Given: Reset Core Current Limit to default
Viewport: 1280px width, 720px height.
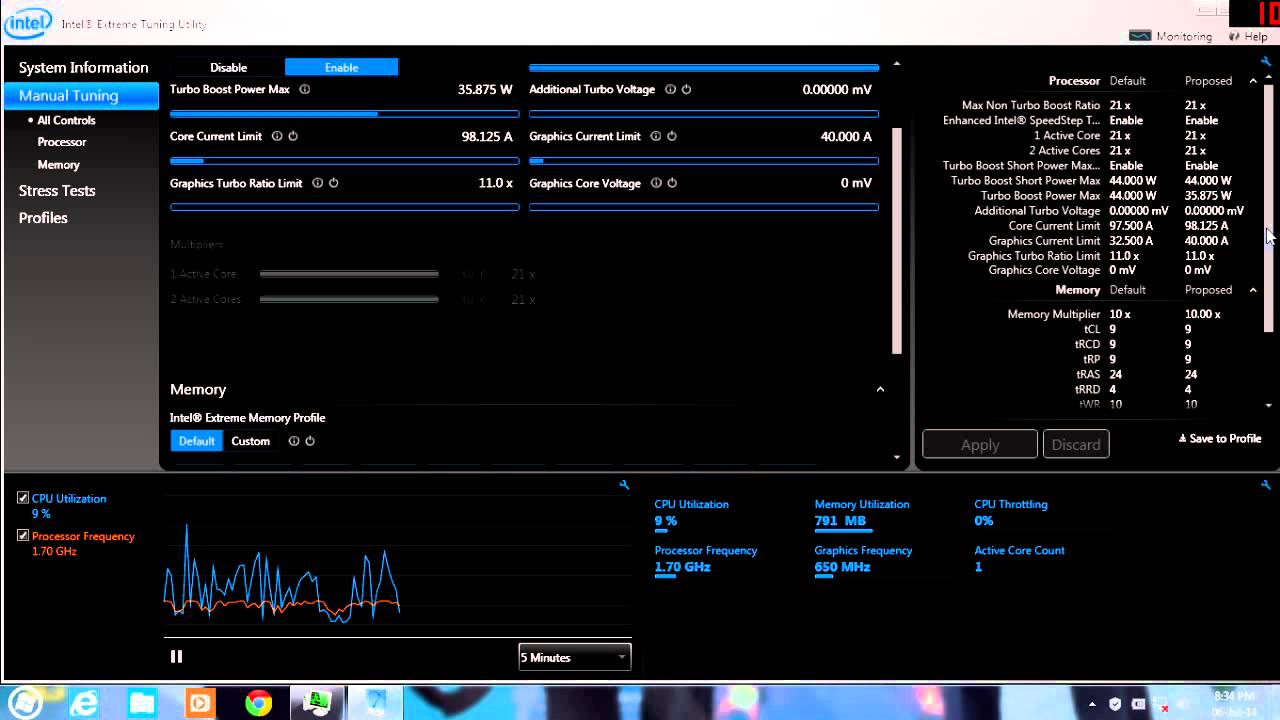Looking at the screenshot, I should (x=293, y=136).
